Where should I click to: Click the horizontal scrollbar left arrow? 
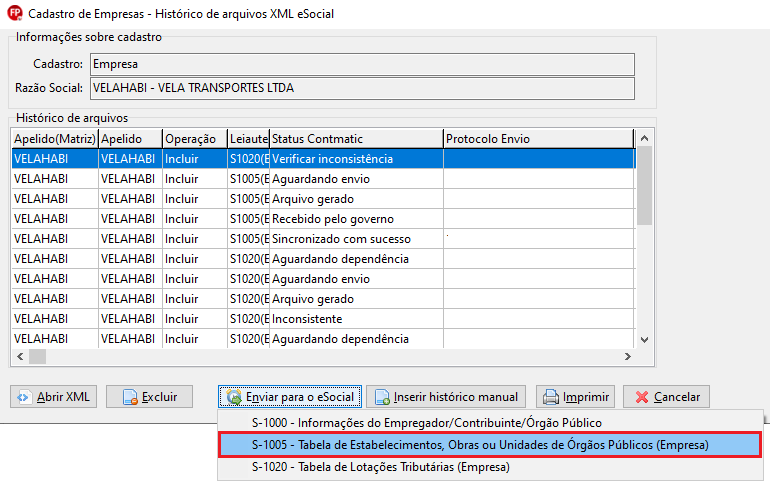20,356
